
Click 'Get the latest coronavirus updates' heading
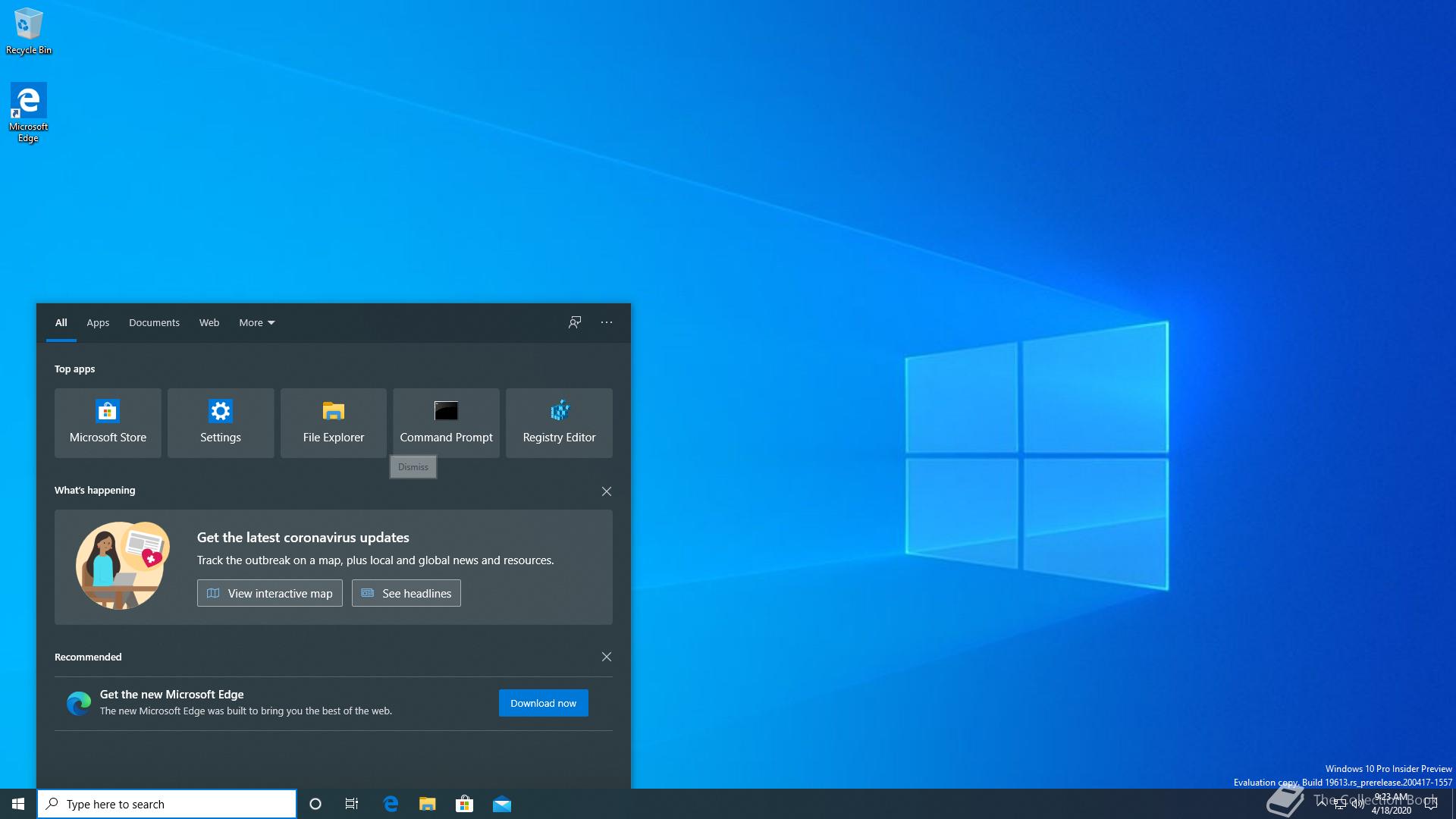[303, 538]
